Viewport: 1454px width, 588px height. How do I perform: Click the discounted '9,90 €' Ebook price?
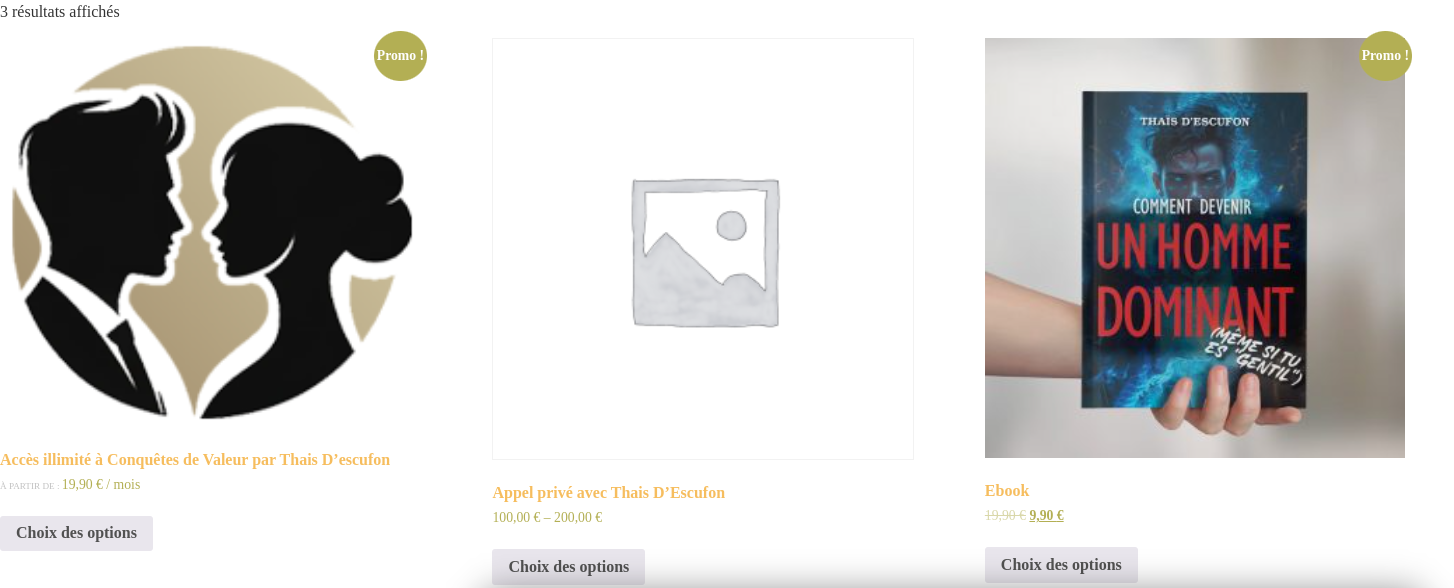pos(1046,516)
